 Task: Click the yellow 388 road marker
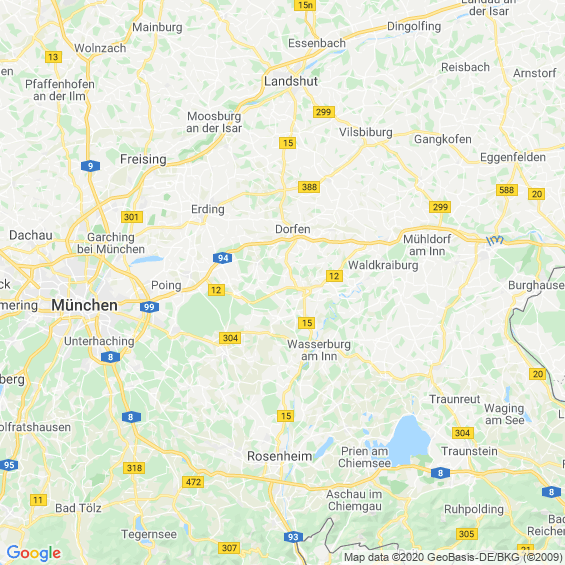(x=309, y=187)
